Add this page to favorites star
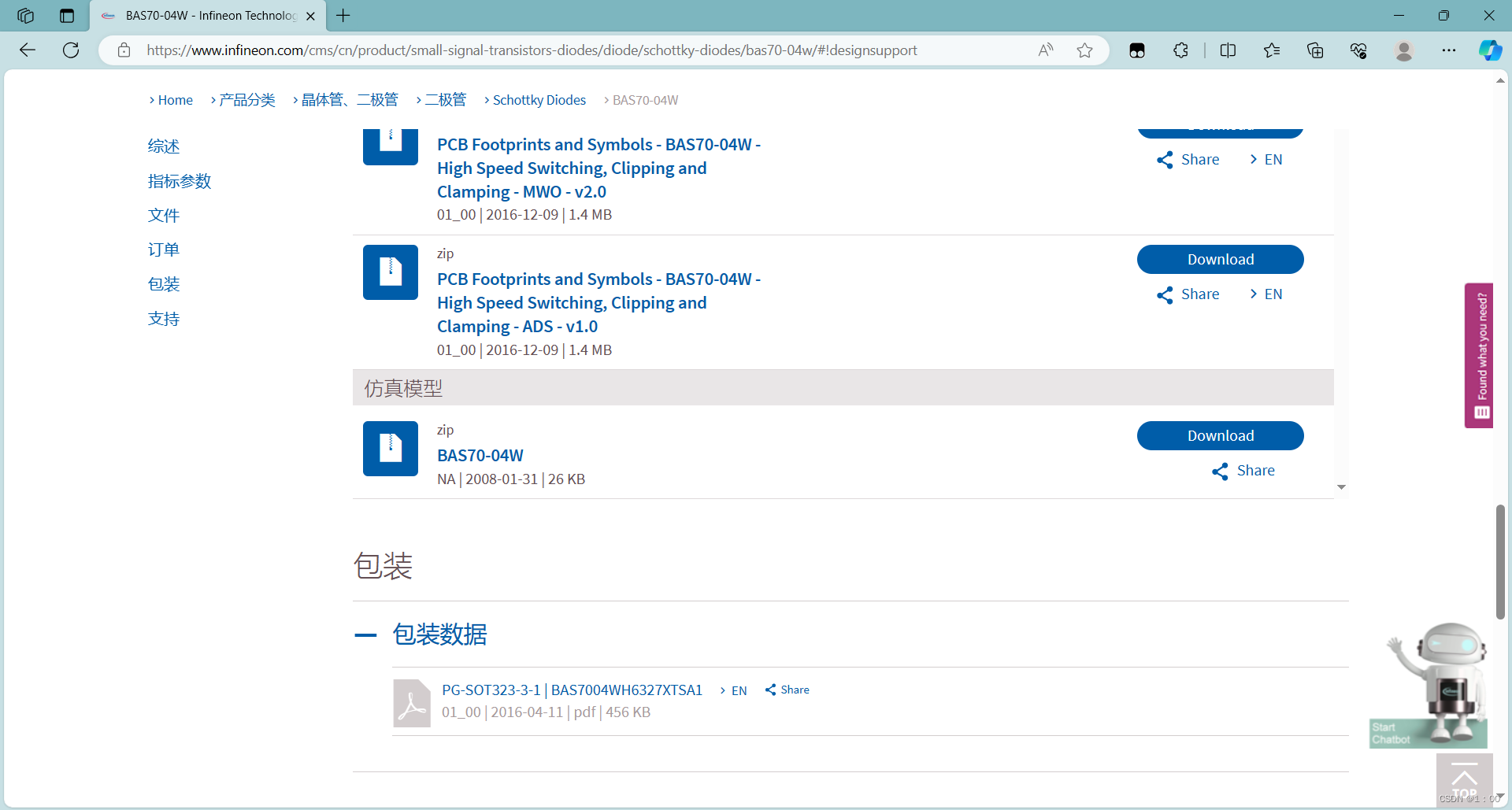 point(1084,50)
